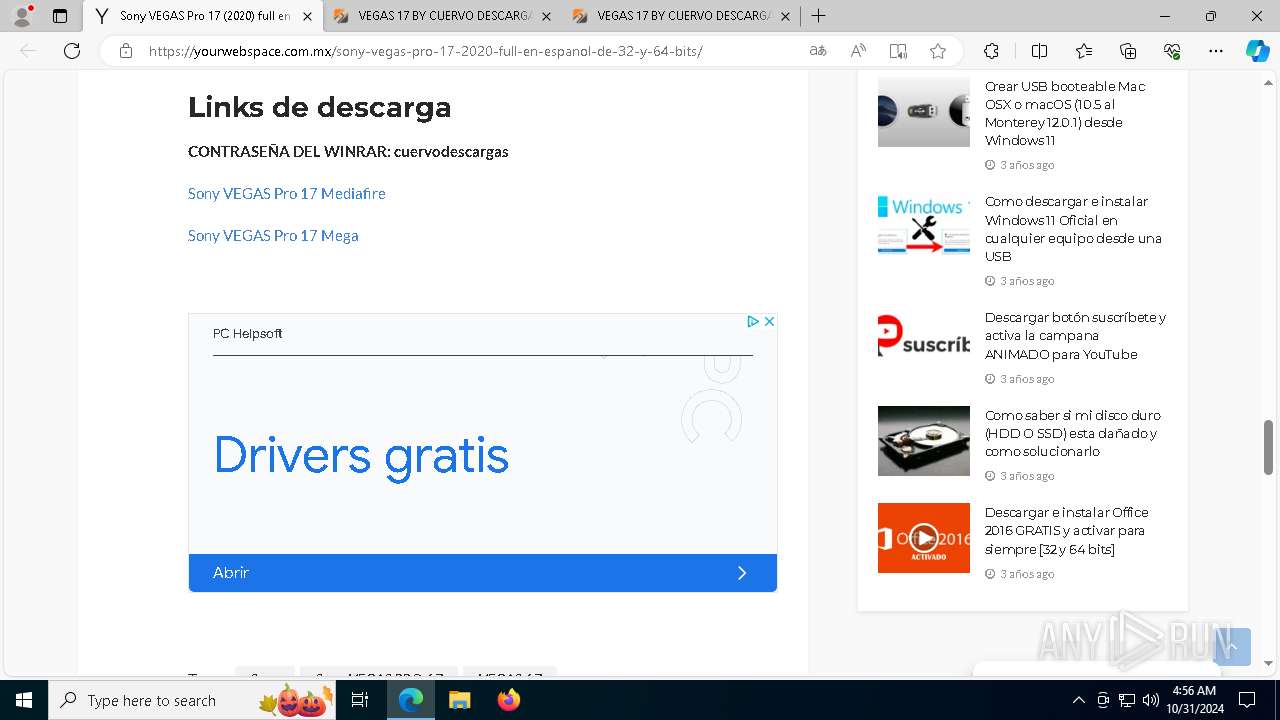This screenshot has width=1280, height=720.
Task: Open volume tray icon
Action: (x=1151, y=700)
